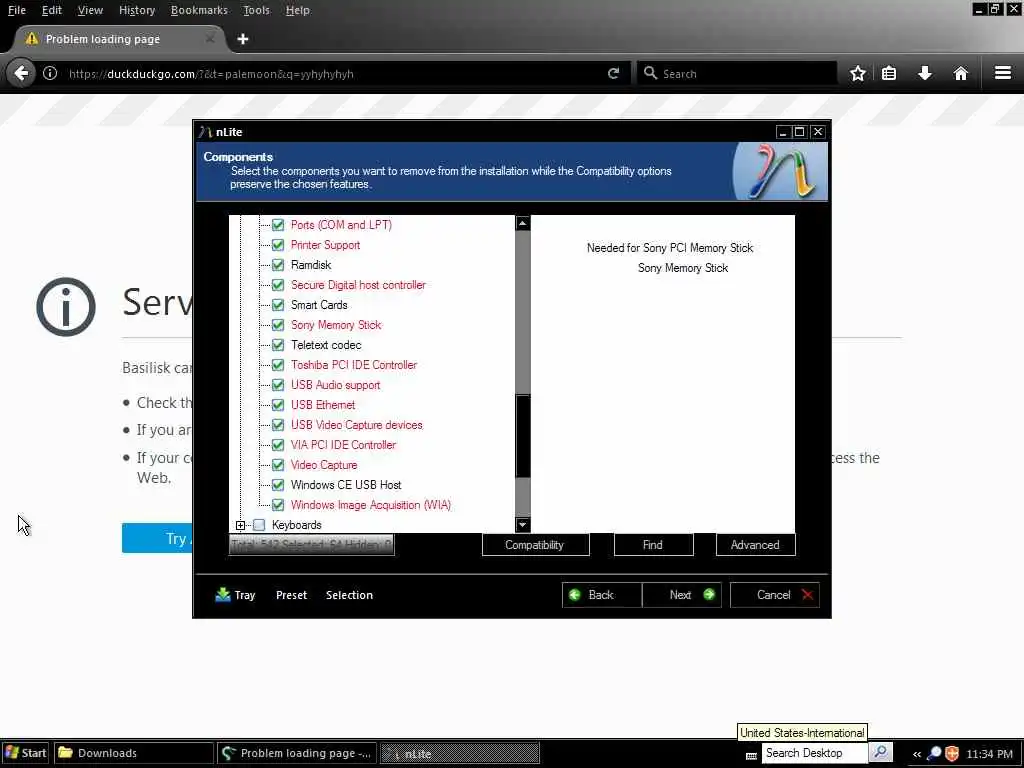Screen dimensions: 1024x768
Task: Open the downloads arrow icon
Action: pos(925,73)
